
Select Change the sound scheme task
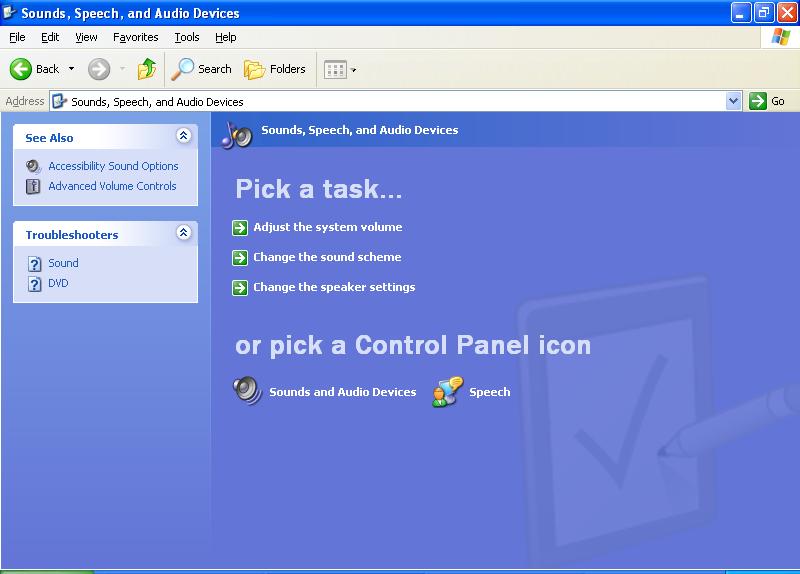[x=327, y=257]
